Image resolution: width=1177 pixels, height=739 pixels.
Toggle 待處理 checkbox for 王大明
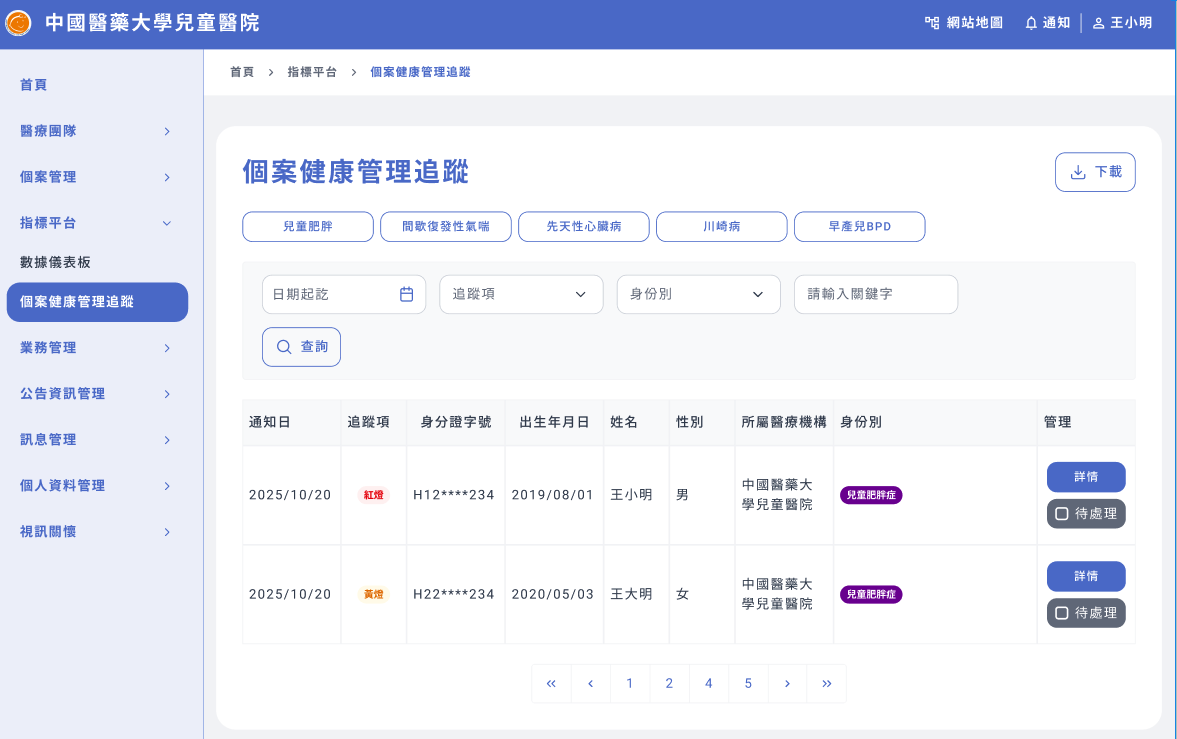(x=1062, y=613)
